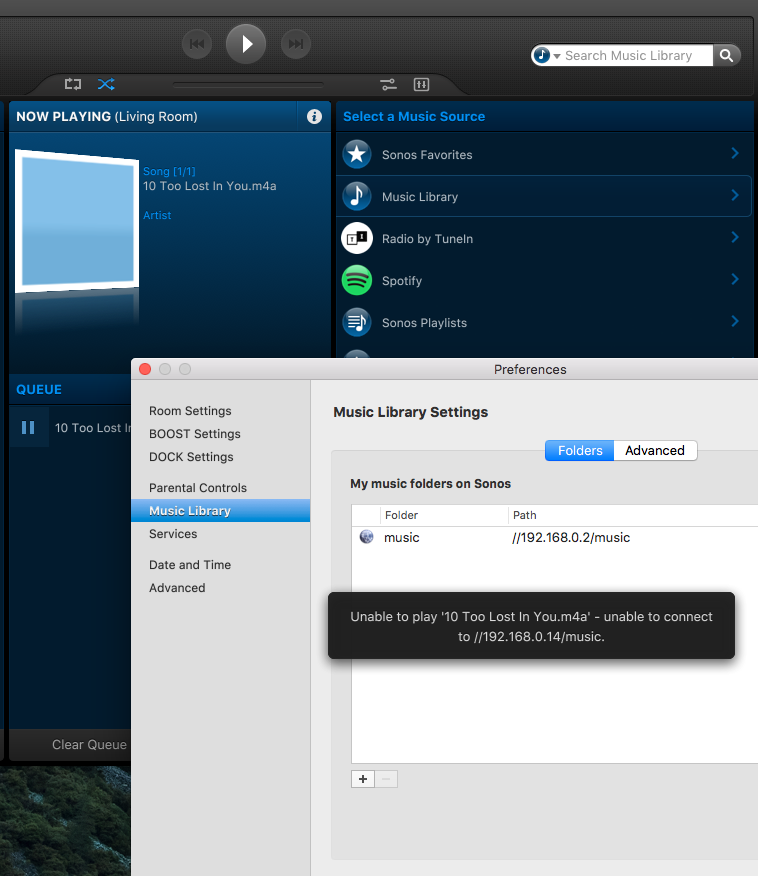
Task: Open the Now Playing info icon
Action: point(314,116)
